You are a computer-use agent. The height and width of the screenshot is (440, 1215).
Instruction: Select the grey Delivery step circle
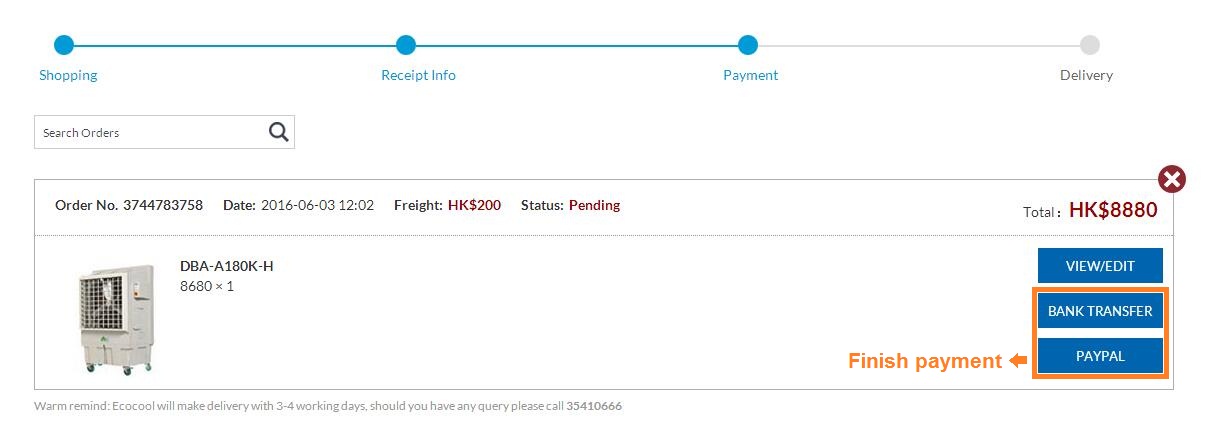point(1090,45)
